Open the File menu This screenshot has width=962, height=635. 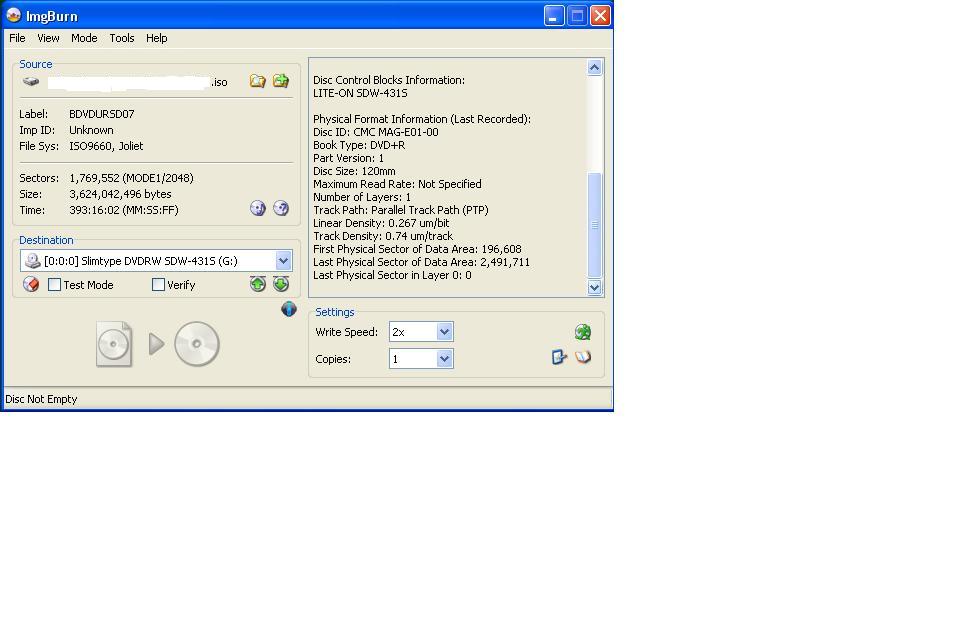17,38
